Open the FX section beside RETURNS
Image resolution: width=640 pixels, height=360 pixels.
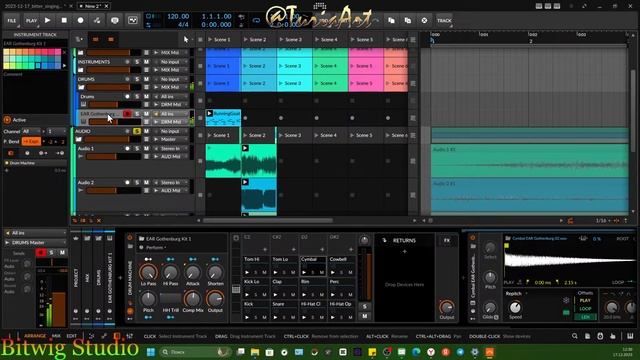(447, 240)
